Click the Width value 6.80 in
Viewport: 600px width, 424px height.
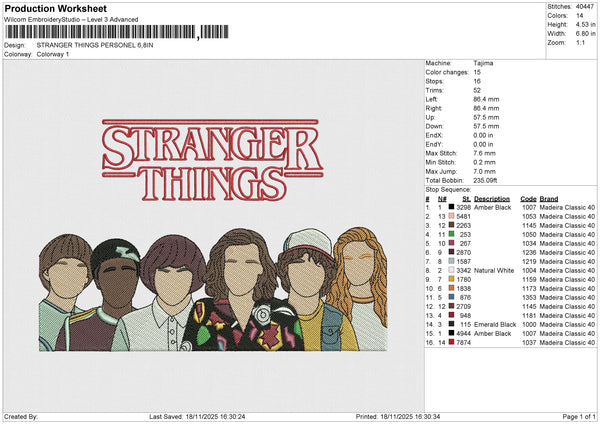pyautogui.click(x=585, y=34)
